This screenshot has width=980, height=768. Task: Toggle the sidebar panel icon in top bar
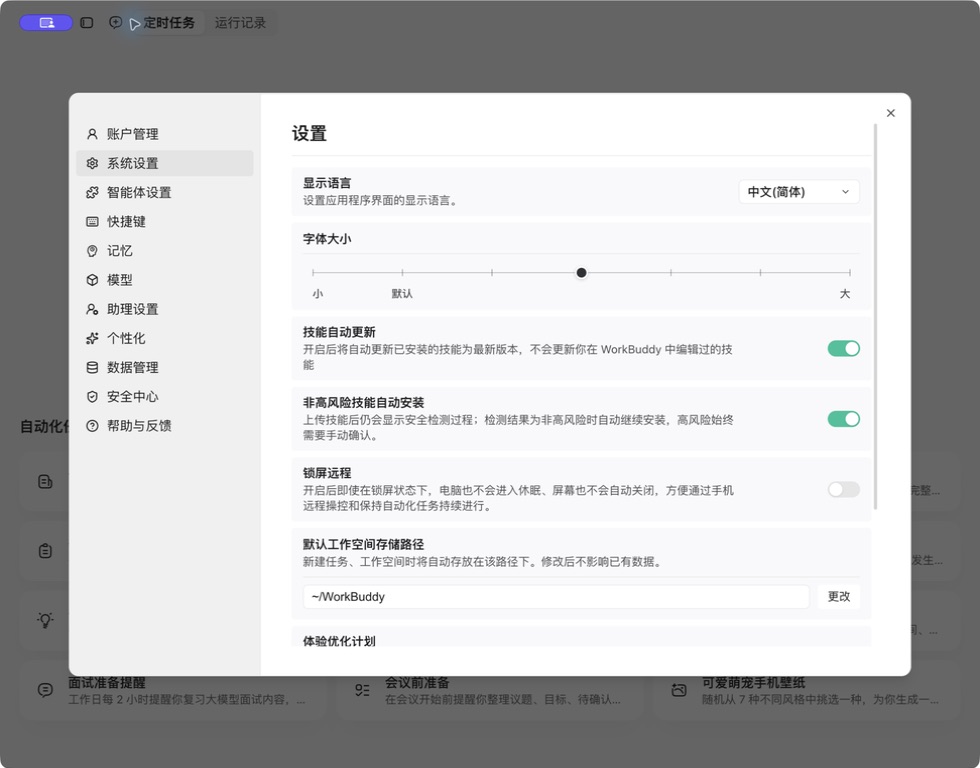click(x=87, y=23)
